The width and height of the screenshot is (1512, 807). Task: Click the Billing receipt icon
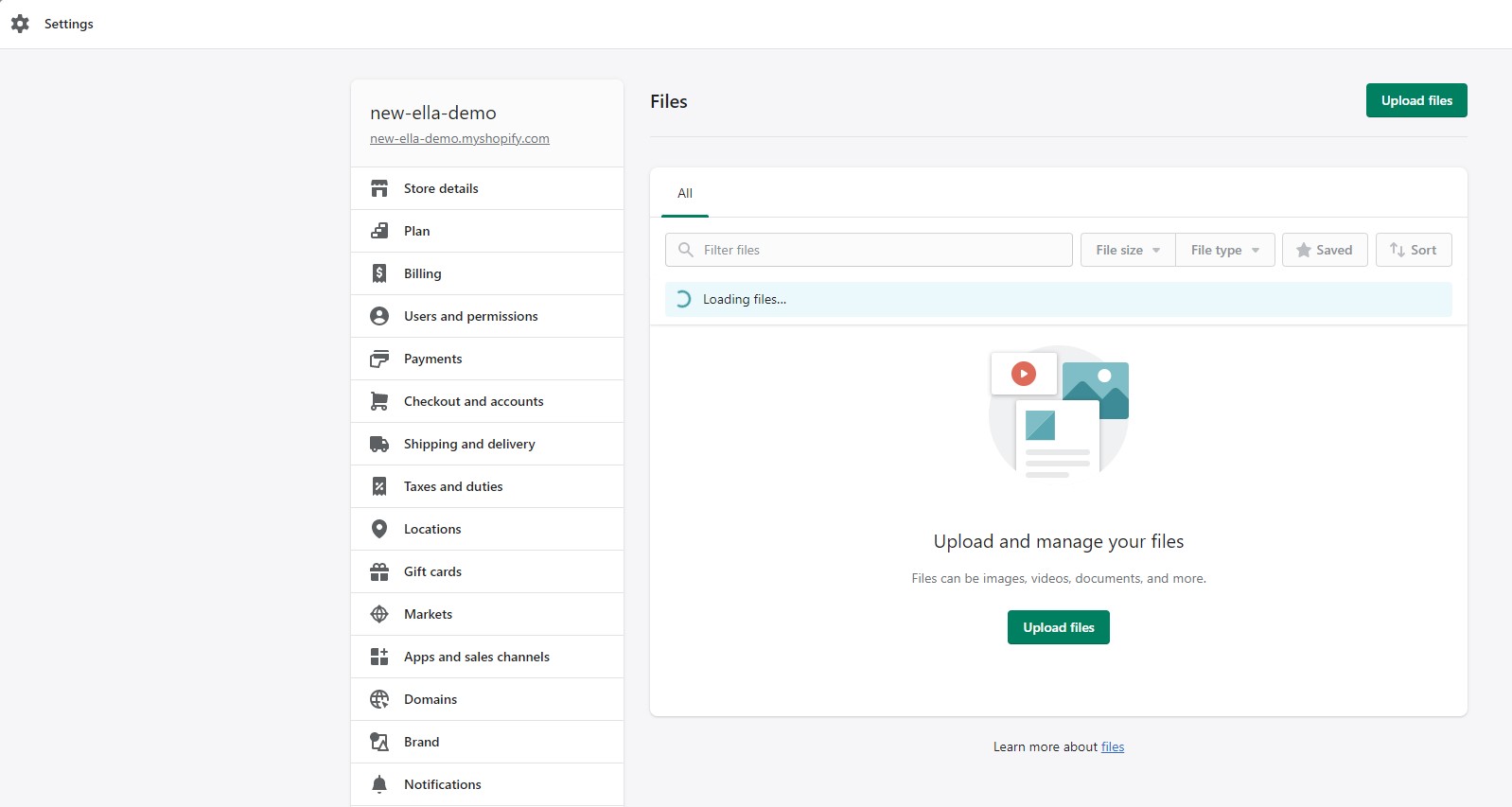coord(379,273)
